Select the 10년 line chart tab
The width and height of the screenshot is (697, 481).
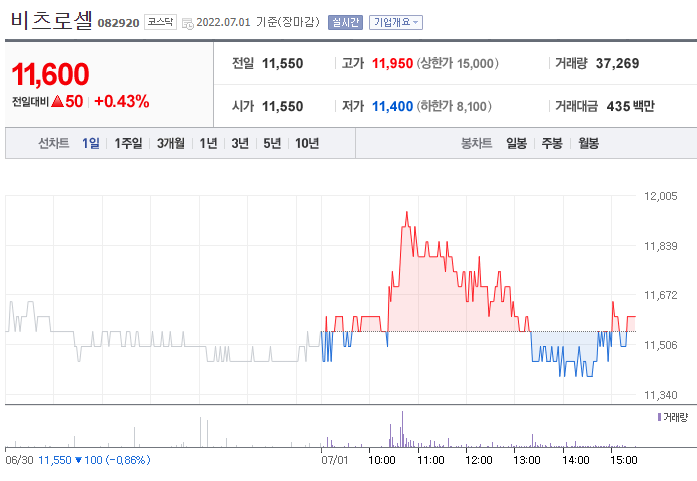(307, 143)
